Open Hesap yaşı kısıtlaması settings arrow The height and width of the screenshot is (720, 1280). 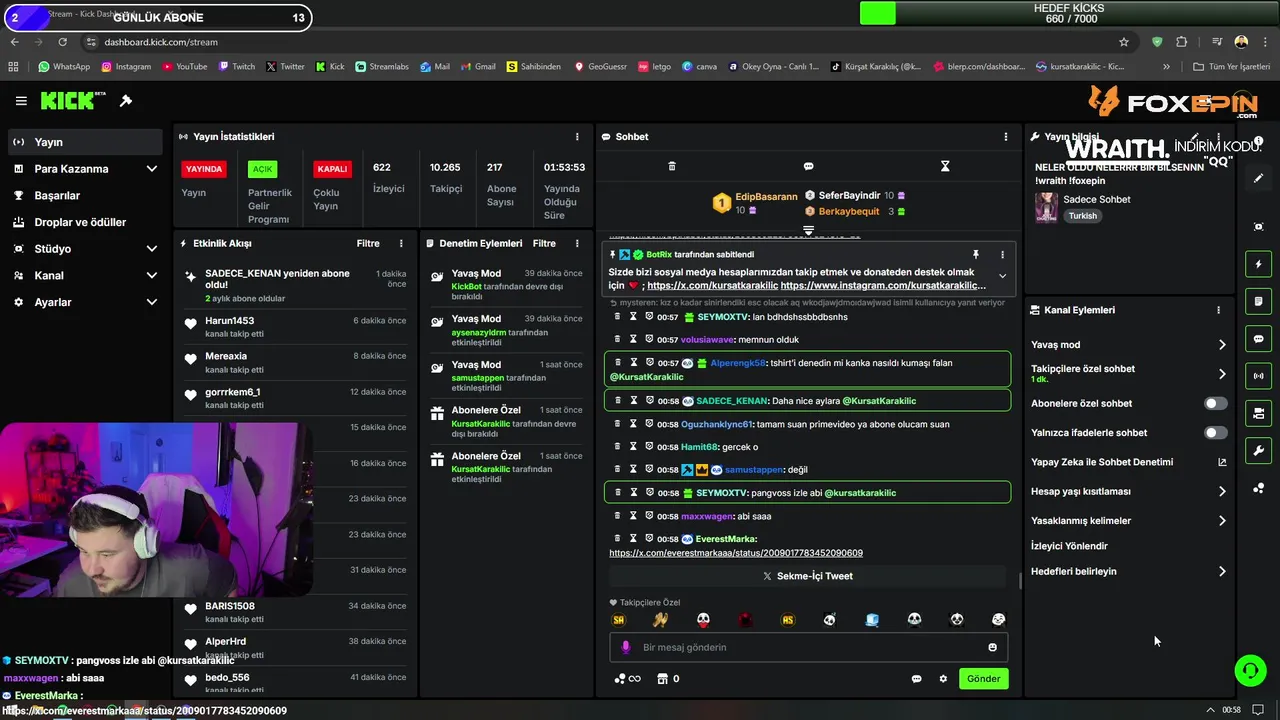tap(1221, 492)
